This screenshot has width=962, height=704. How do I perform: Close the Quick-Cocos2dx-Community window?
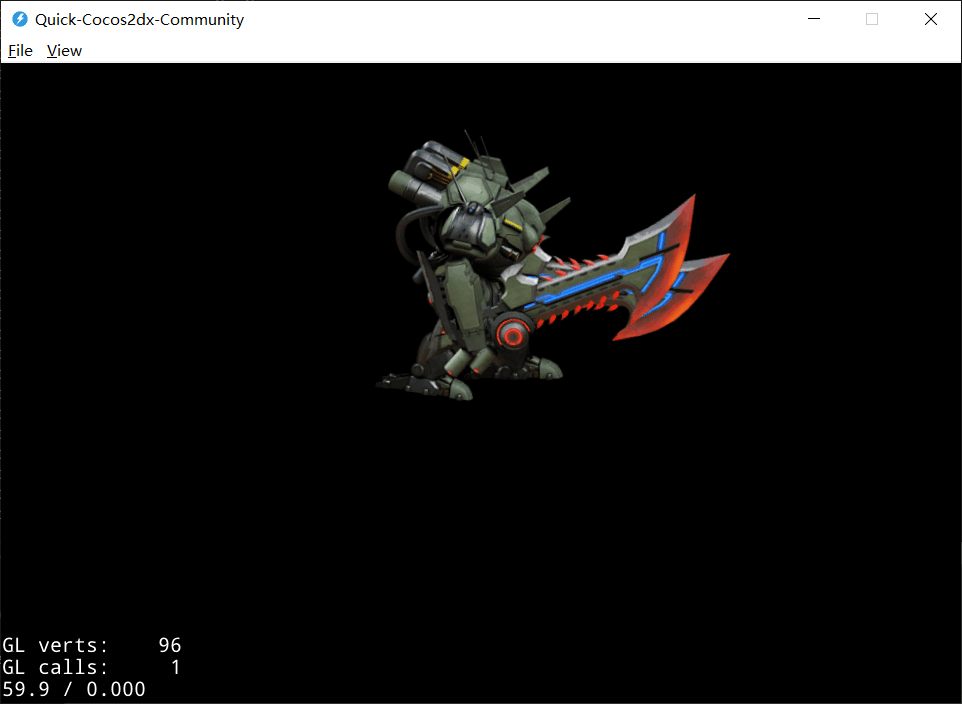point(931,19)
